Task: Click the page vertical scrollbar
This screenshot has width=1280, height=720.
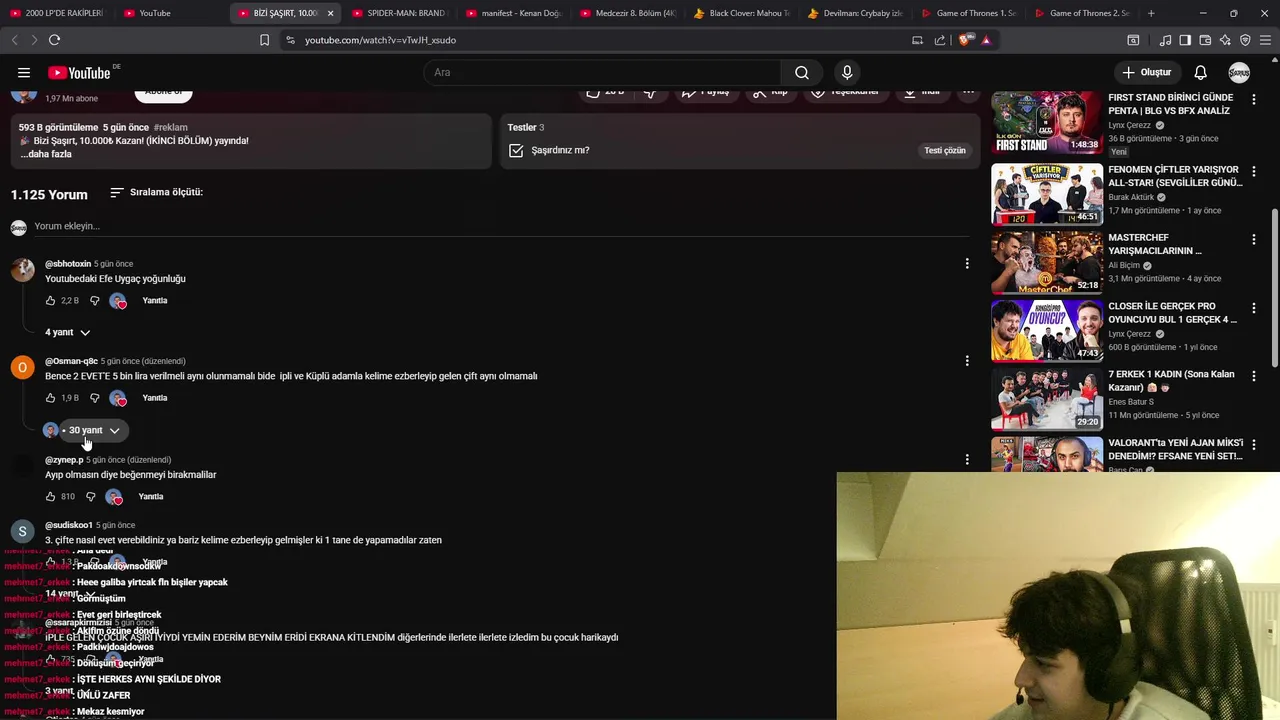Action: pos(1274,290)
